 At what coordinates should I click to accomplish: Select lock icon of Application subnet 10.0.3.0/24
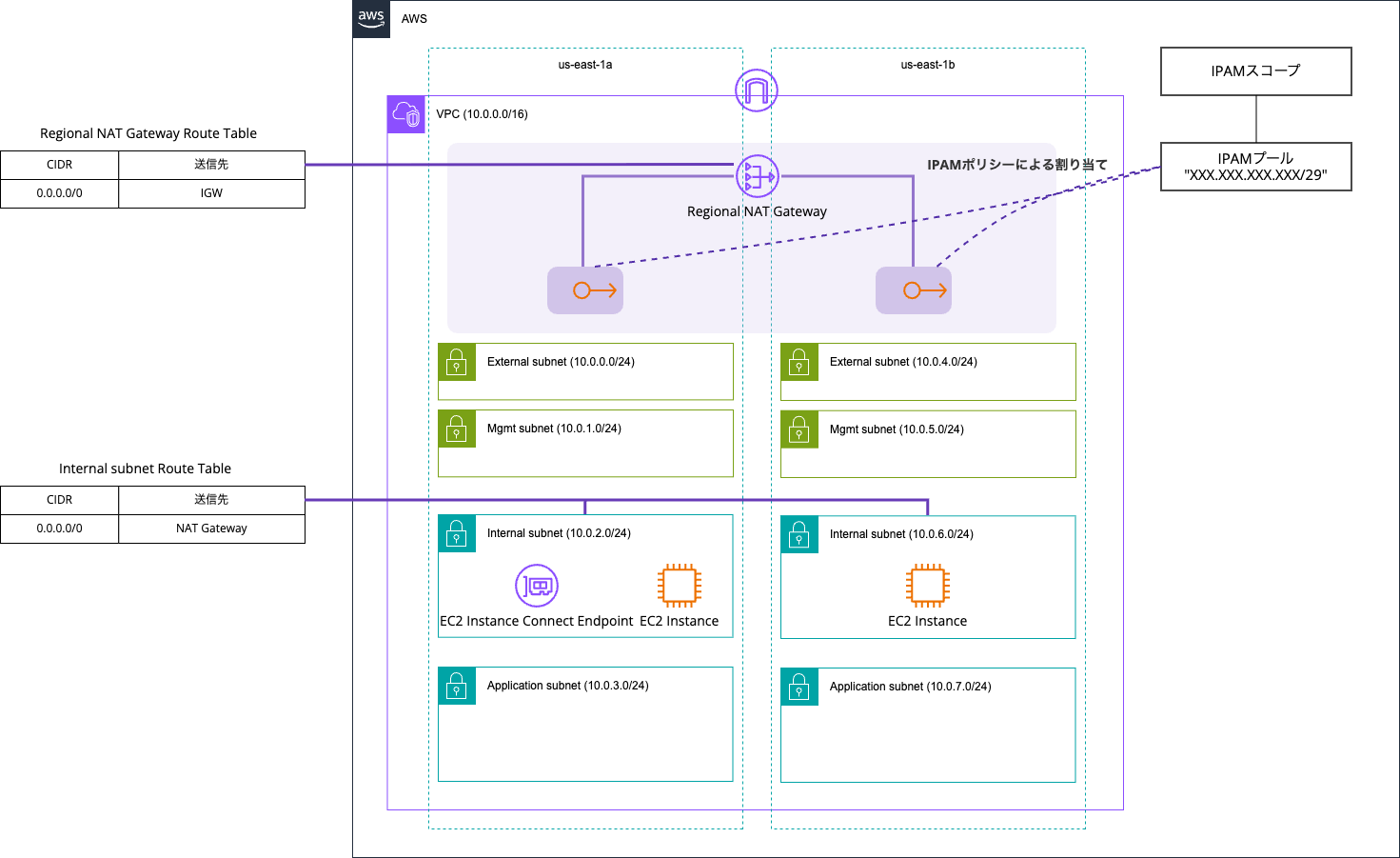(x=457, y=686)
